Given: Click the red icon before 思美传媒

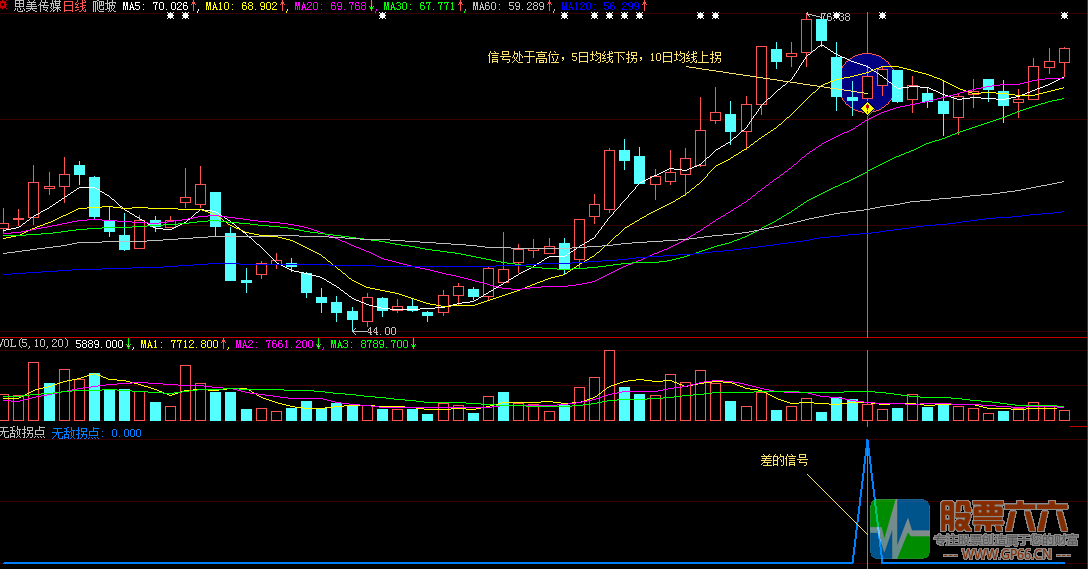Looking at the screenshot, I should point(5,6).
